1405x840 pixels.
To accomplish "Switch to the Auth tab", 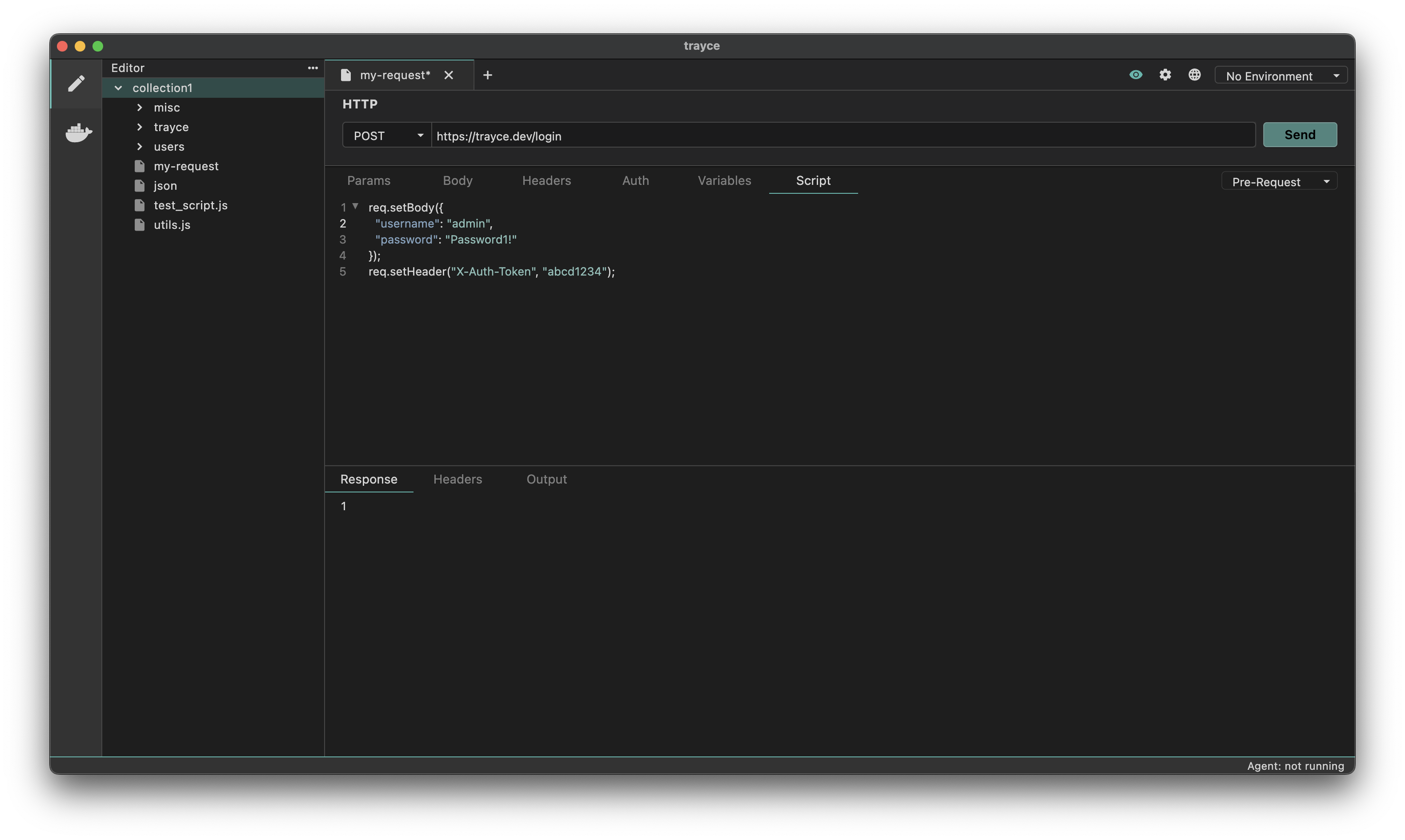I will pos(636,180).
